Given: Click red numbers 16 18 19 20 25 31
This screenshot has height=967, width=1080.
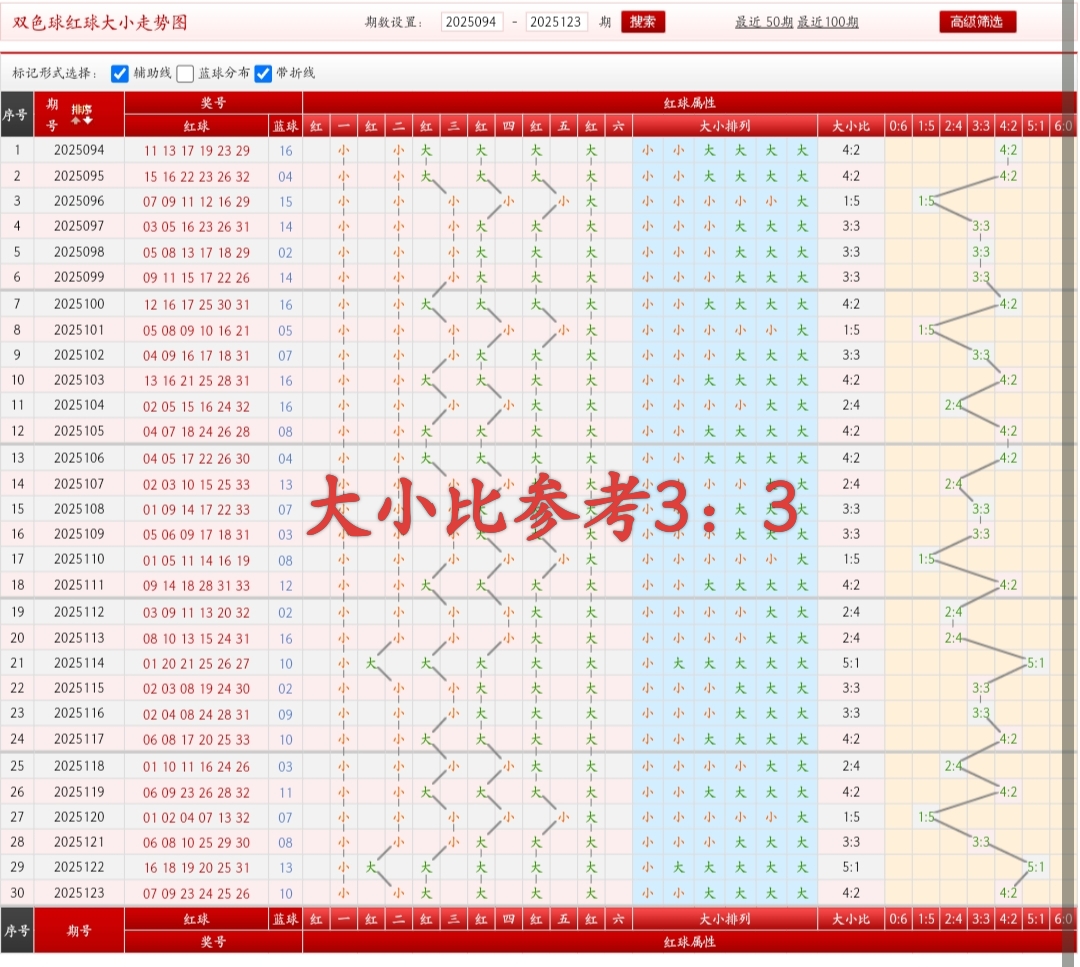Looking at the screenshot, I should click(x=196, y=868).
